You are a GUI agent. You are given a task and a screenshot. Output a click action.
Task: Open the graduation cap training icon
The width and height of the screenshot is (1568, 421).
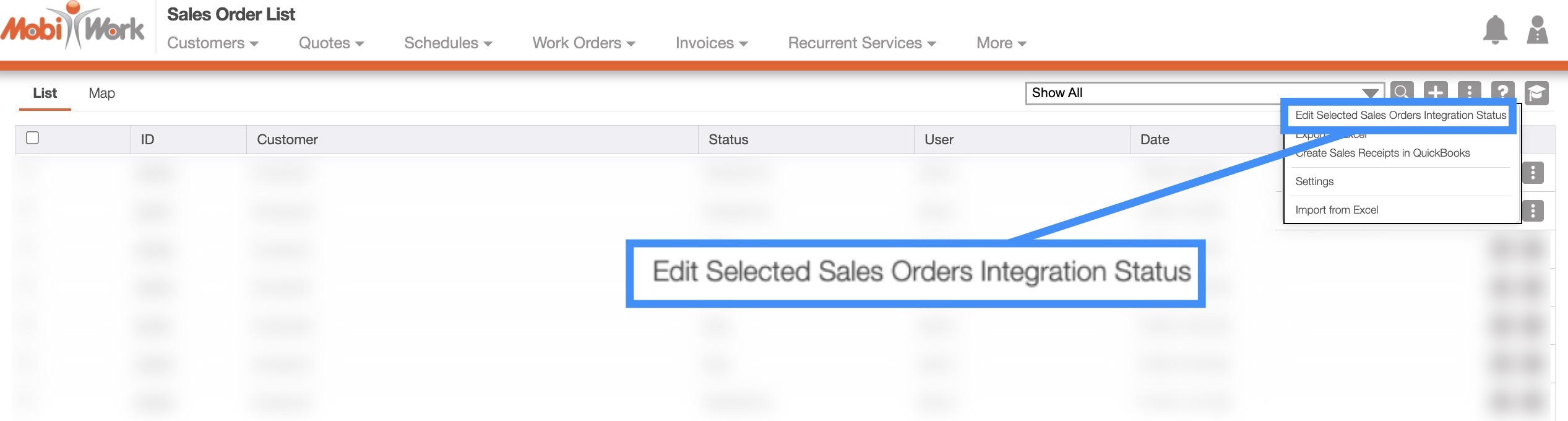1536,93
